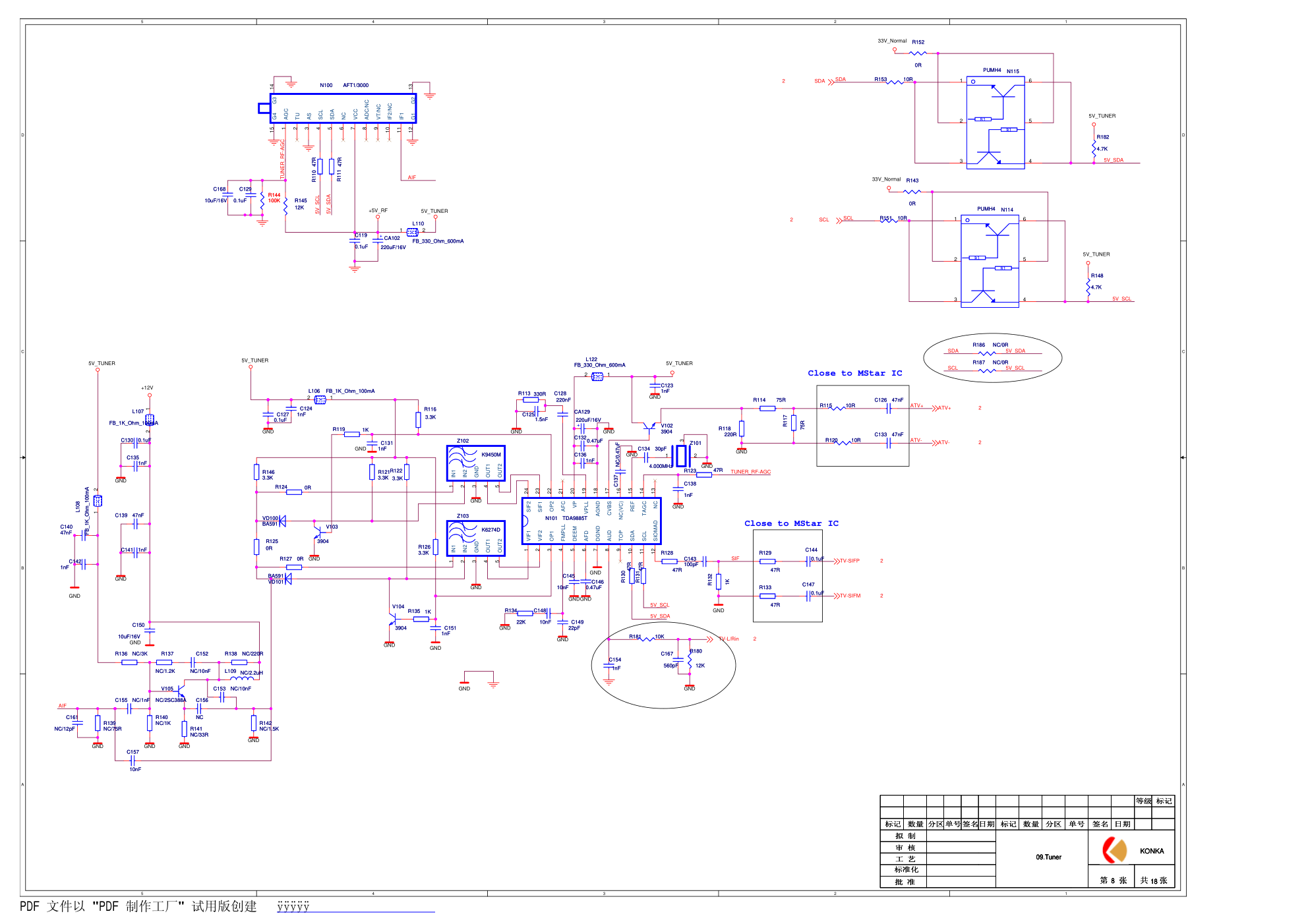Click the FB_330_Ohm_600mA label under L110
This screenshot has width=1308, height=924.
pyautogui.click(x=438, y=241)
